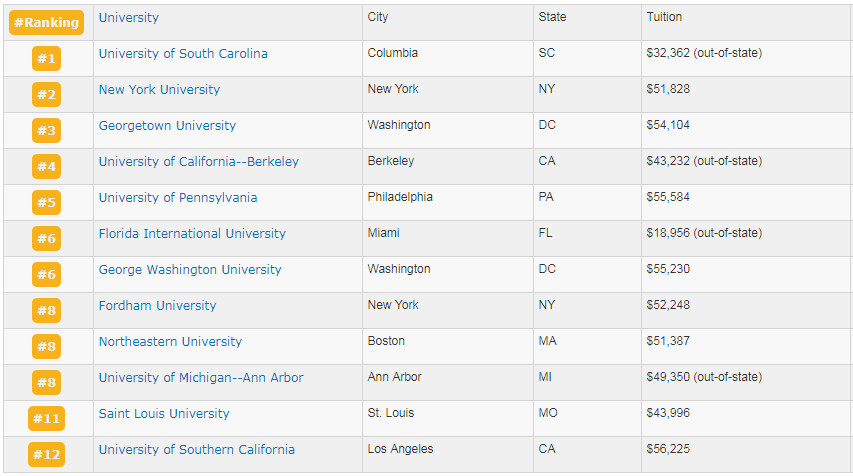This screenshot has width=853, height=476.
Task: Open Georgetown University link
Action: pyautogui.click(x=167, y=126)
